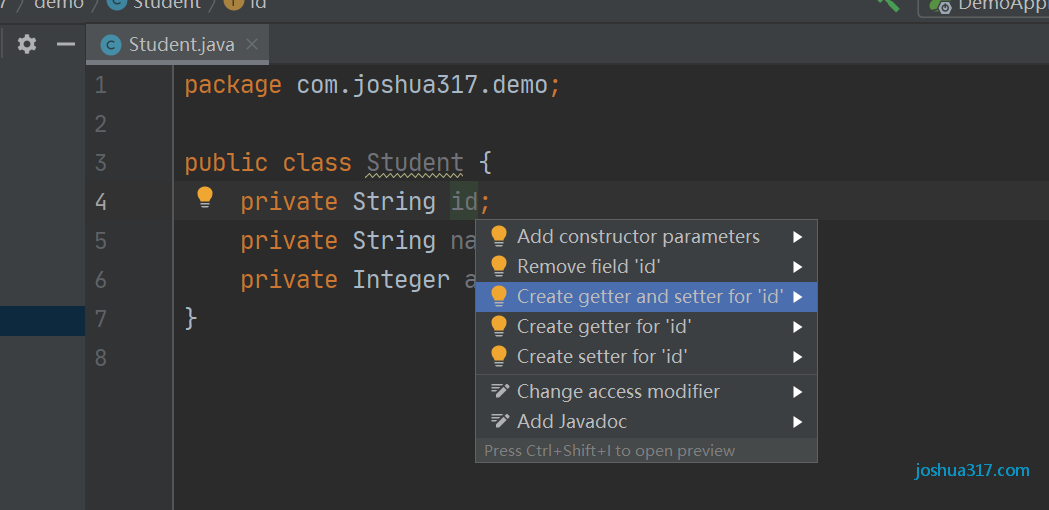1049x510 pixels.
Task: Click pencil icon beside 'Add Javadoc'
Action: tap(500, 421)
